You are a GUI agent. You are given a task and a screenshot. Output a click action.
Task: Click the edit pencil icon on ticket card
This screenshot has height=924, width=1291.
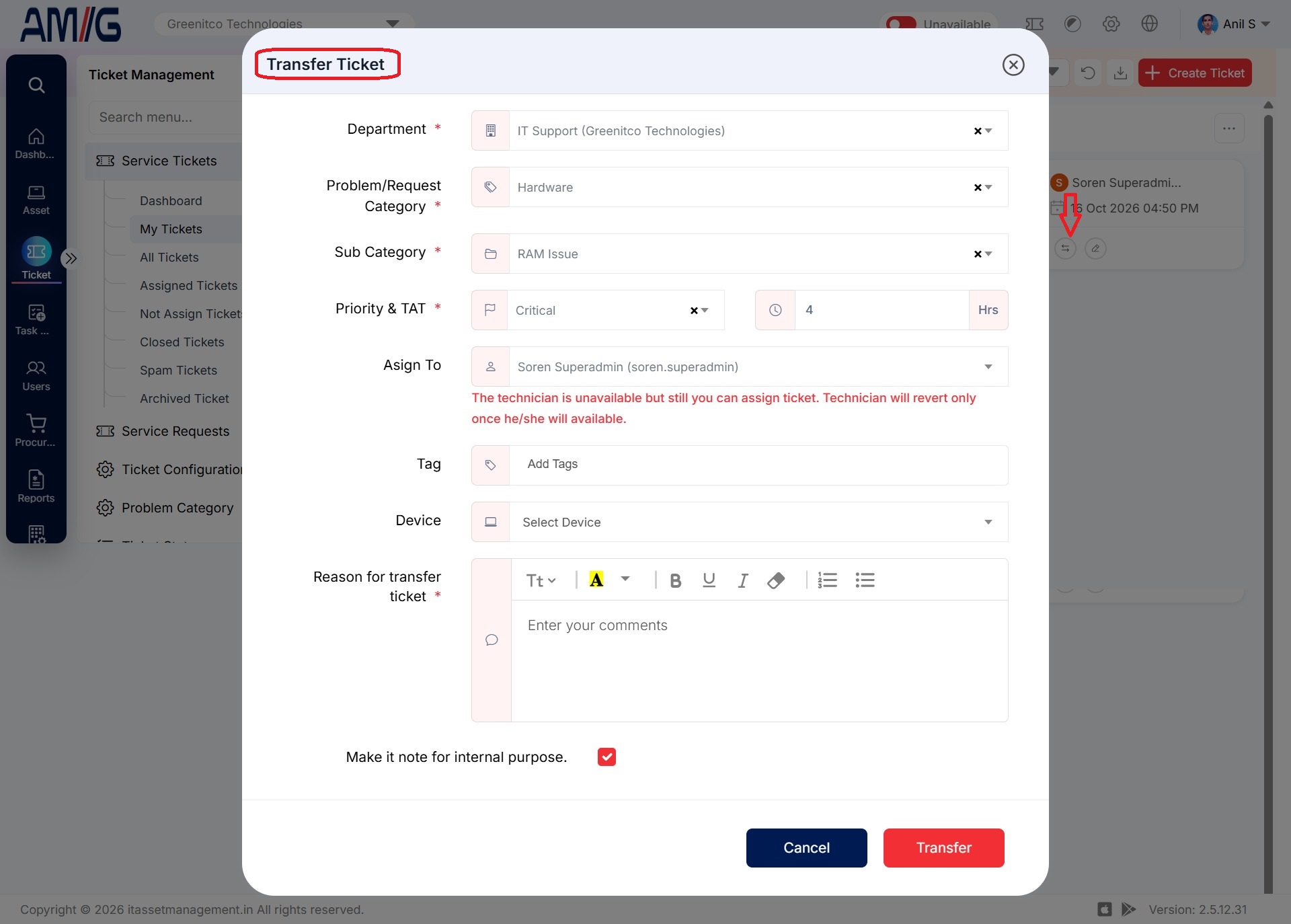[x=1095, y=248]
